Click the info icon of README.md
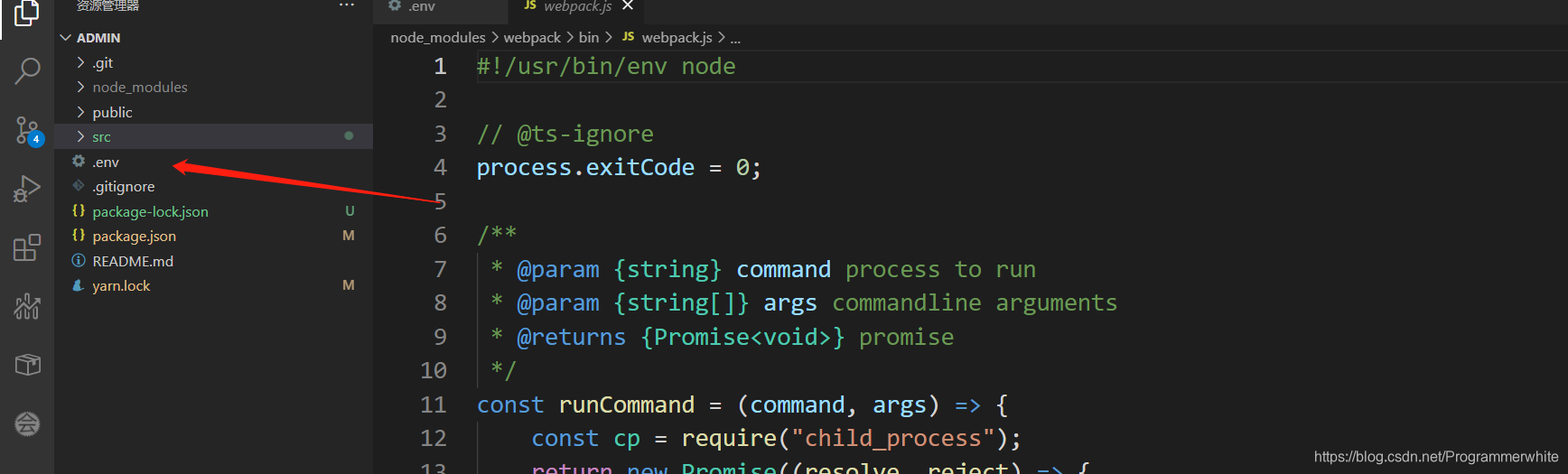 point(79,260)
